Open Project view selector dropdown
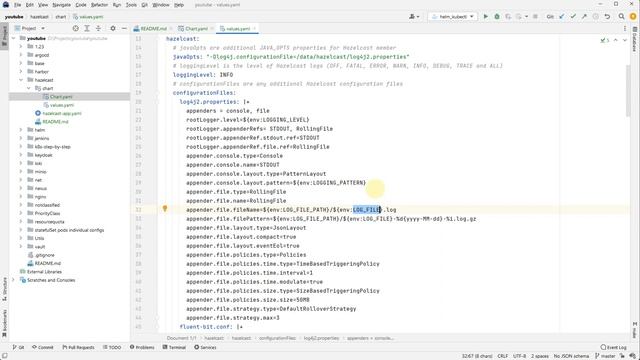The width and height of the screenshot is (640, 360). tap(29, 28)
